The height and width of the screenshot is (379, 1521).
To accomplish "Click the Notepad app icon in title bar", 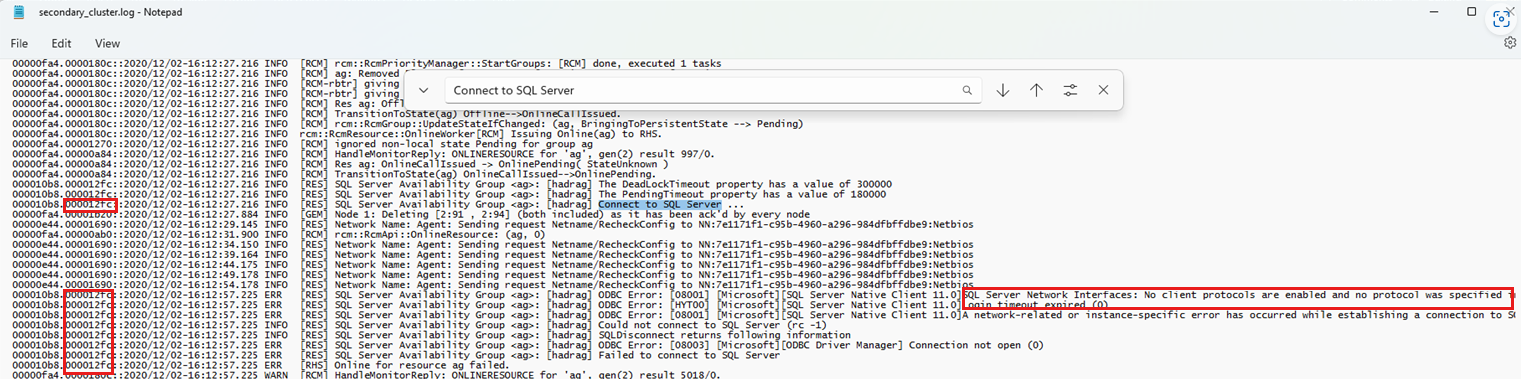I will click(19, 11).
